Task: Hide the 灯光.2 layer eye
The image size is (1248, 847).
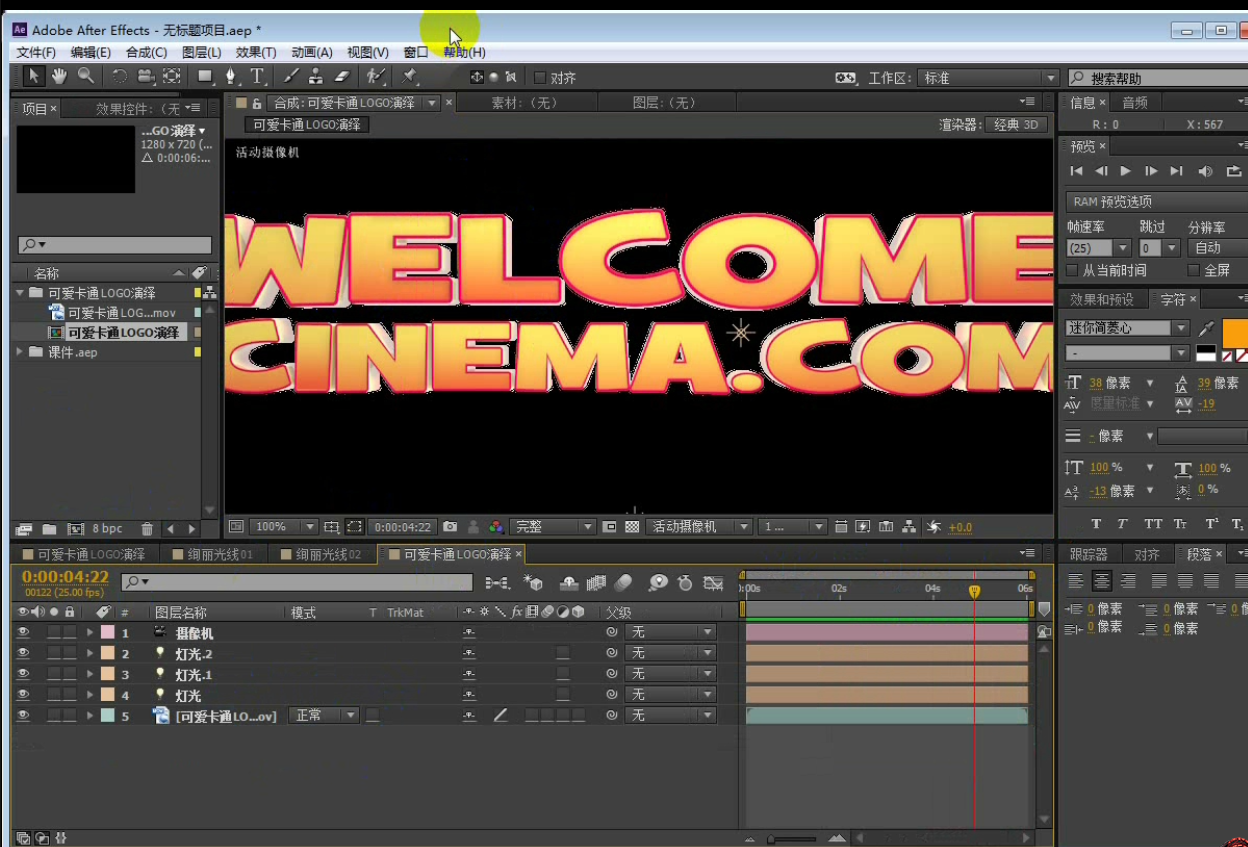Action: pos(23,653)
